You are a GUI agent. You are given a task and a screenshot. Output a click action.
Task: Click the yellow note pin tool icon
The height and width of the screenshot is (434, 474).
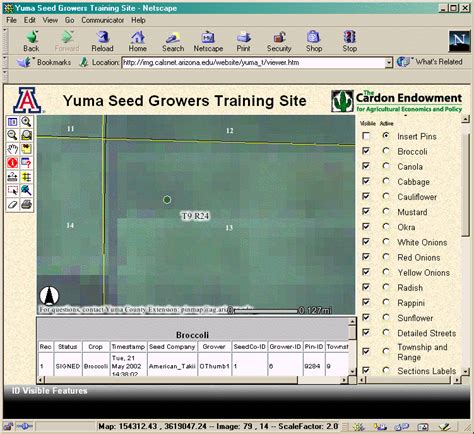26,149
